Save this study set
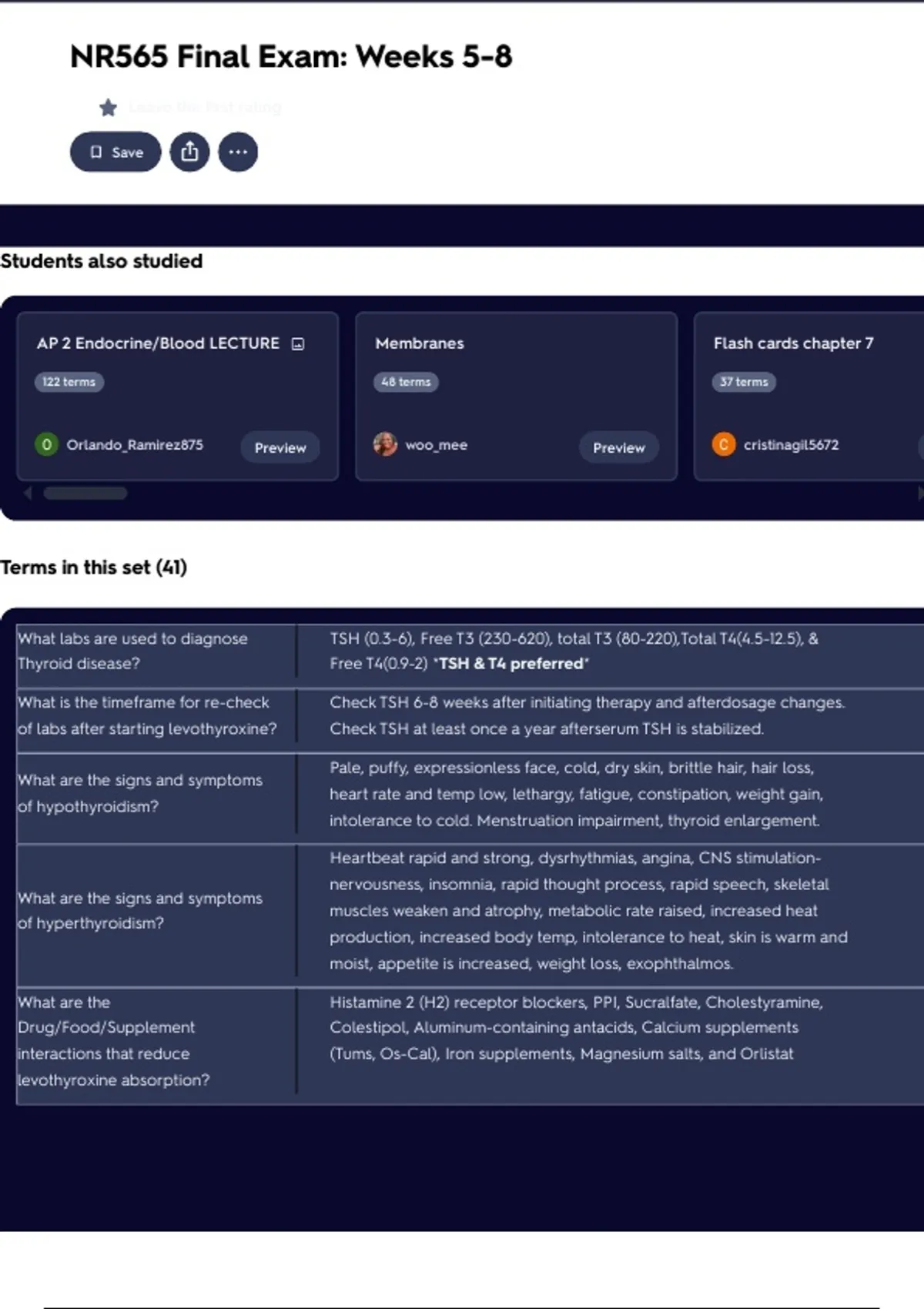Screen dimensions: 924x1309 [x=115, y=152]
